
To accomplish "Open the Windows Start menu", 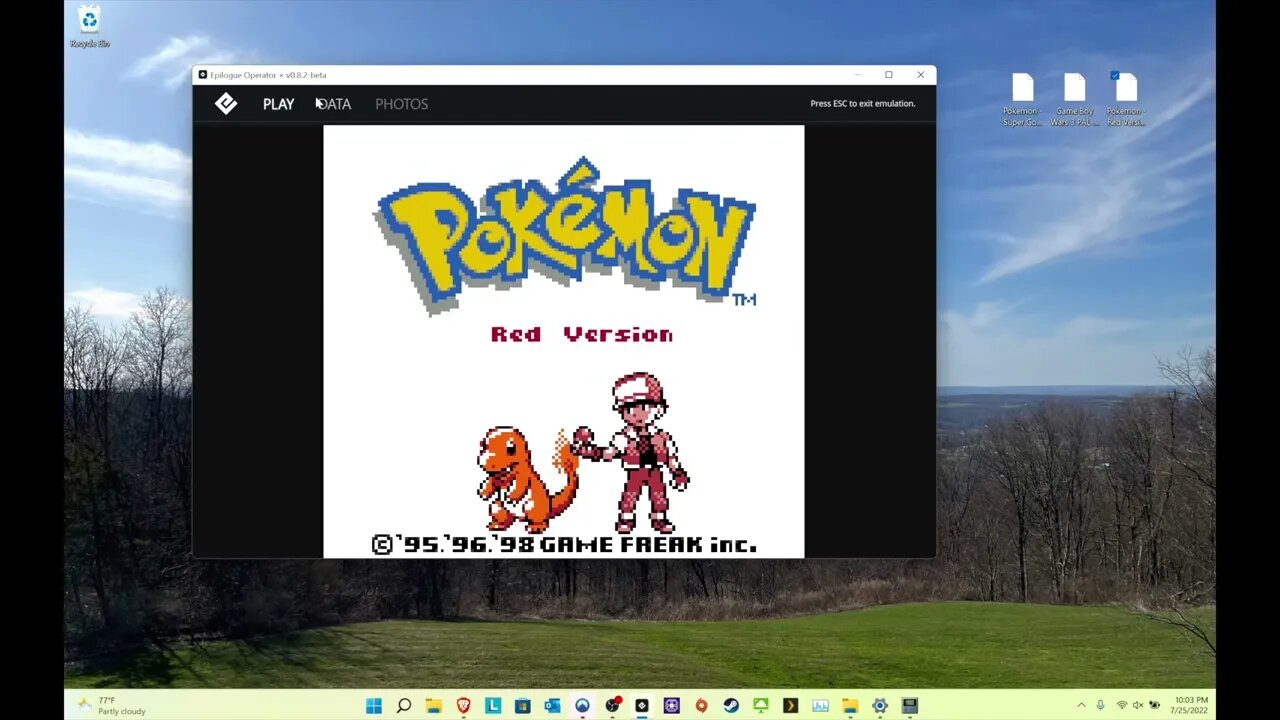I will tap(374, 706).
